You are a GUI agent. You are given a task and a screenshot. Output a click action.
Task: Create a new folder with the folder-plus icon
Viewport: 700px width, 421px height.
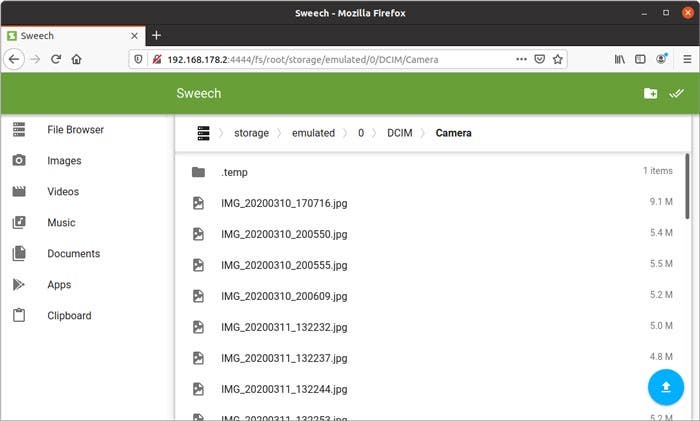pyautogui.click(x=650, y=93)
